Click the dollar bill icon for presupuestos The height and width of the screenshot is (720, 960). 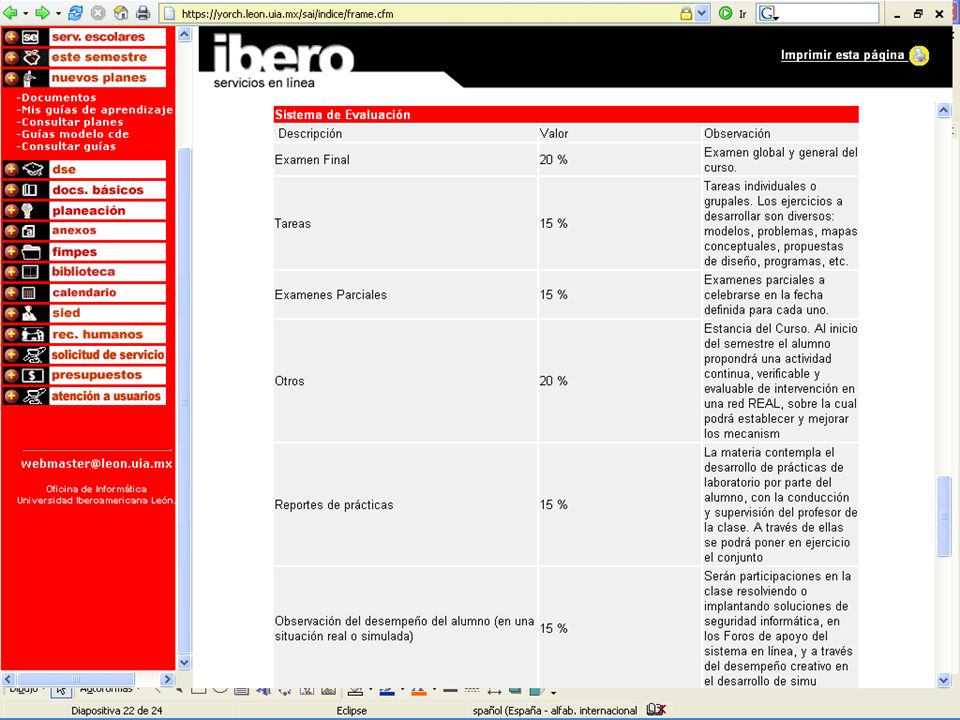coord(32,375)
